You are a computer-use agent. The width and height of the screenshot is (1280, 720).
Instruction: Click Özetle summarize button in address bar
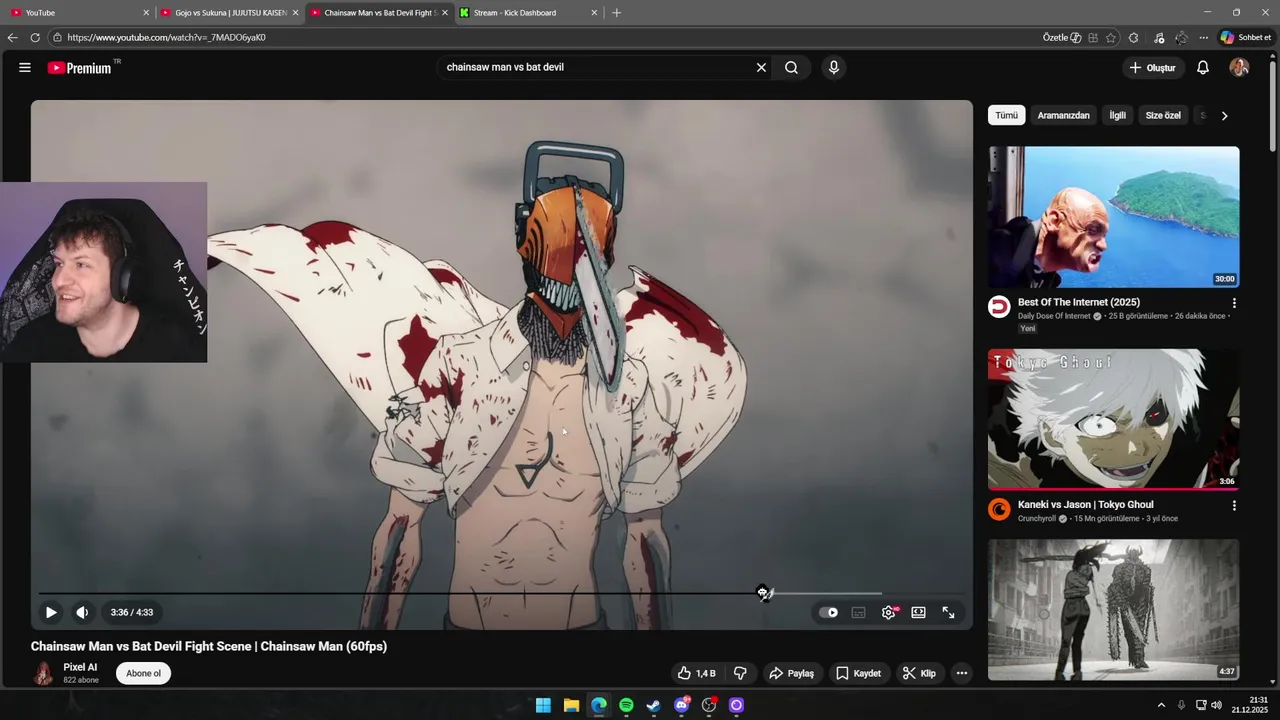[1062, 37]
